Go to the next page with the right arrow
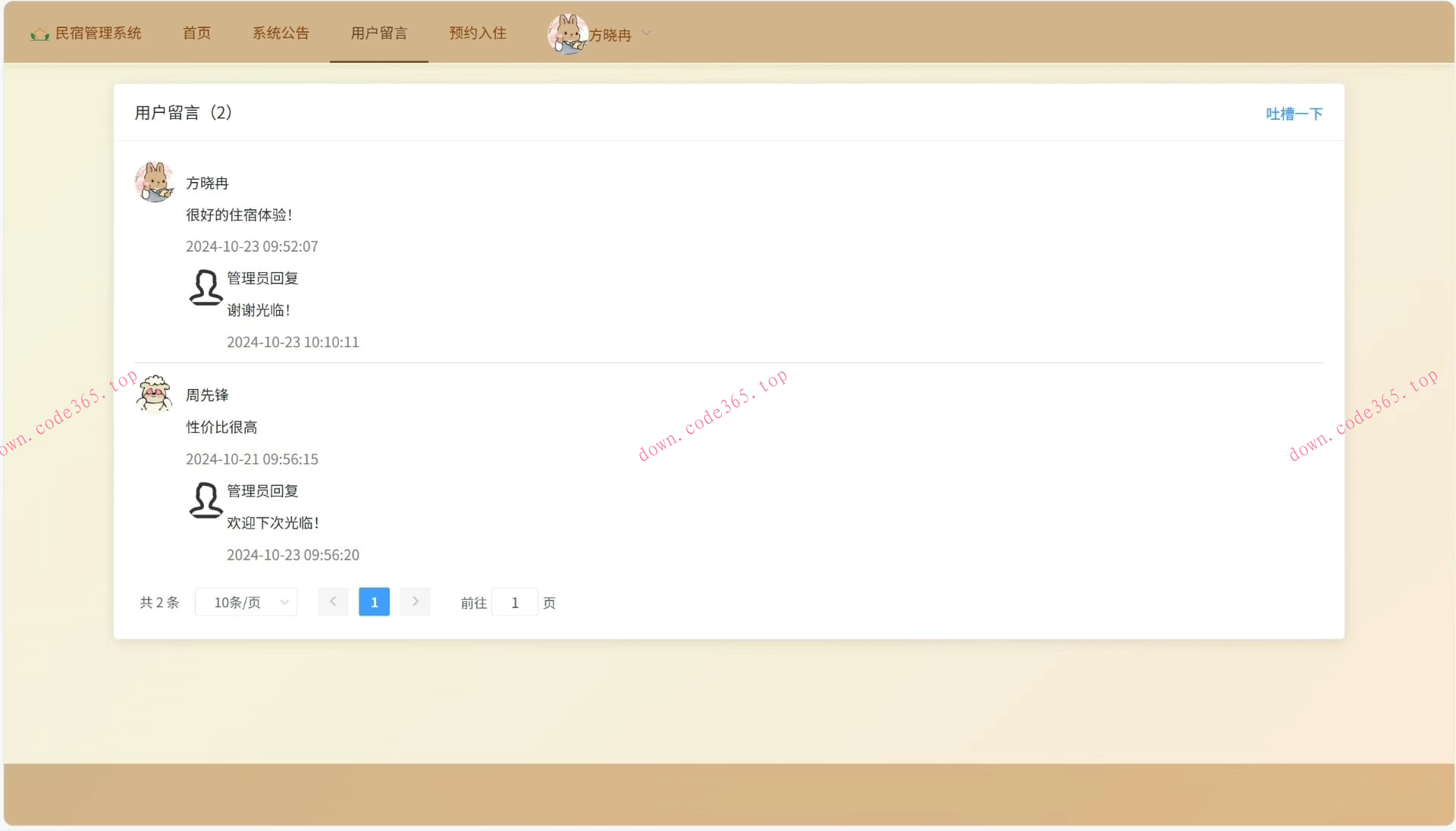This screenshot has height=831, width=1456. coord(415,602)
